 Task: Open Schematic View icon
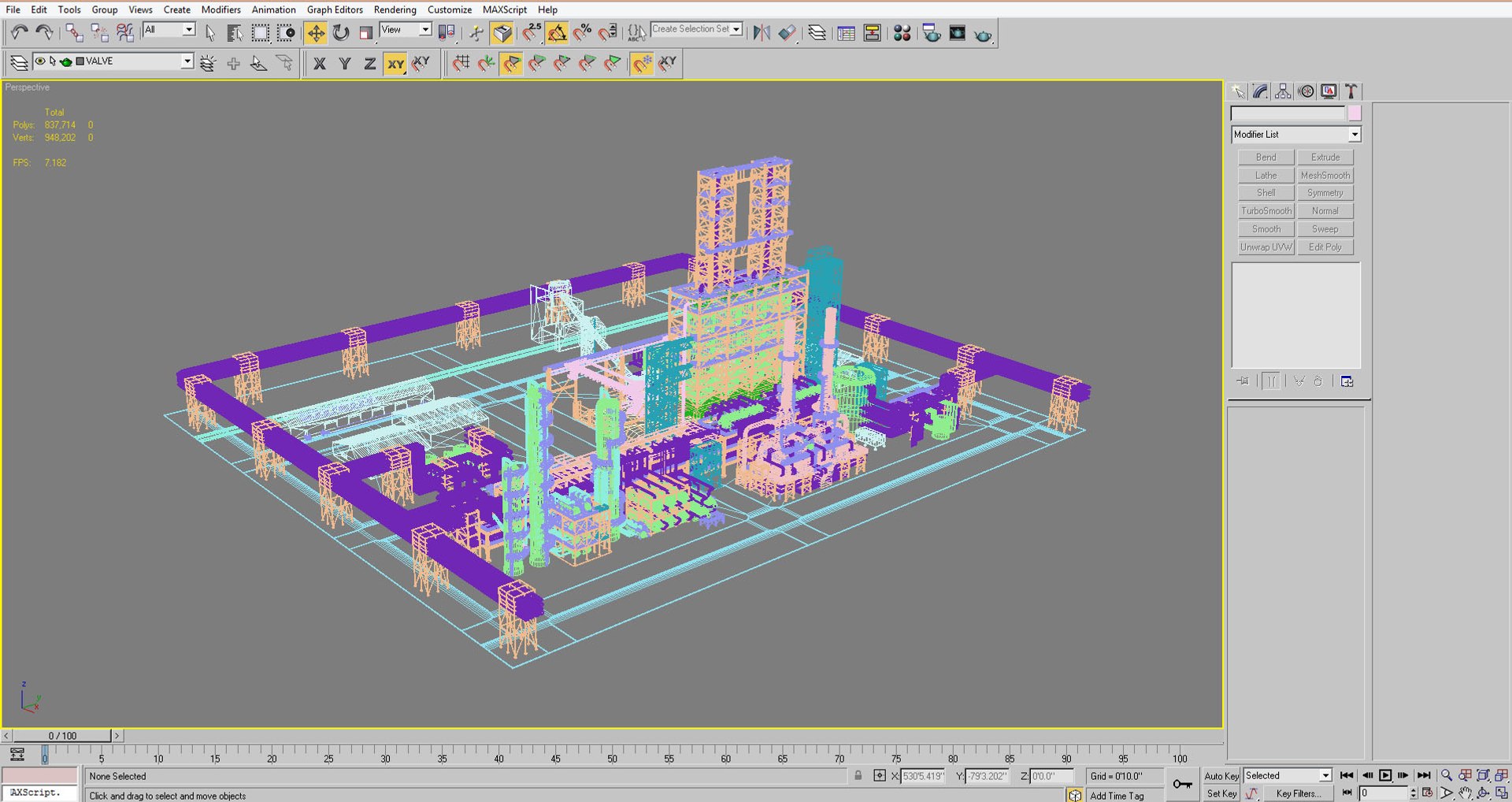pos(872,32)
